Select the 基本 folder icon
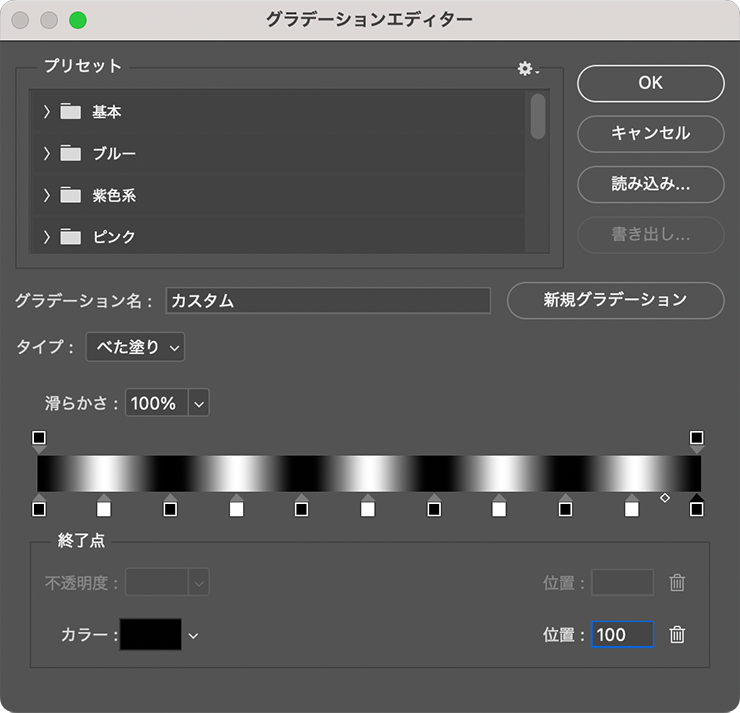The width and height of the screenshot is (740, 713). [70, 112]
